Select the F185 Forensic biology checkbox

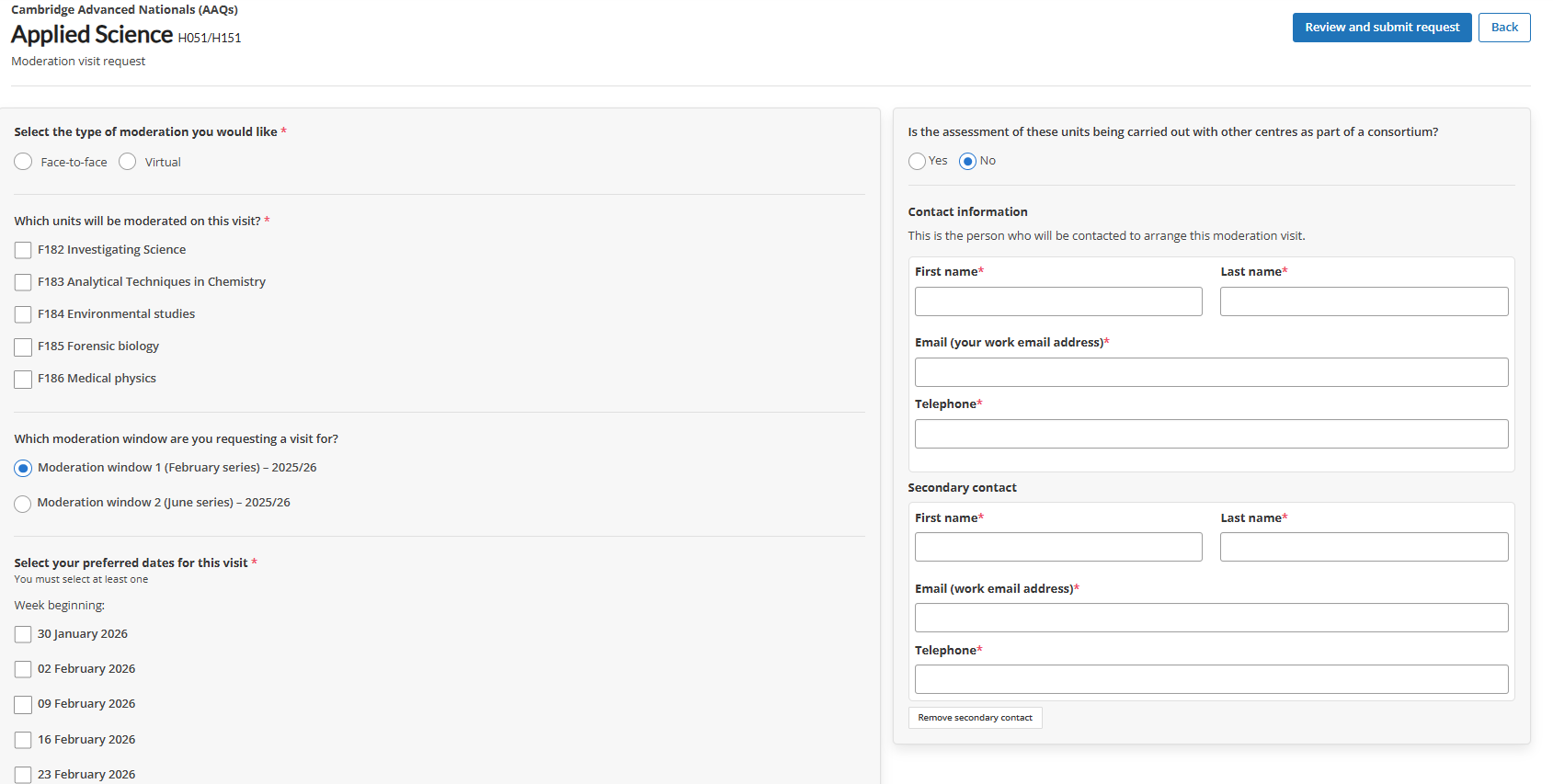23,347
